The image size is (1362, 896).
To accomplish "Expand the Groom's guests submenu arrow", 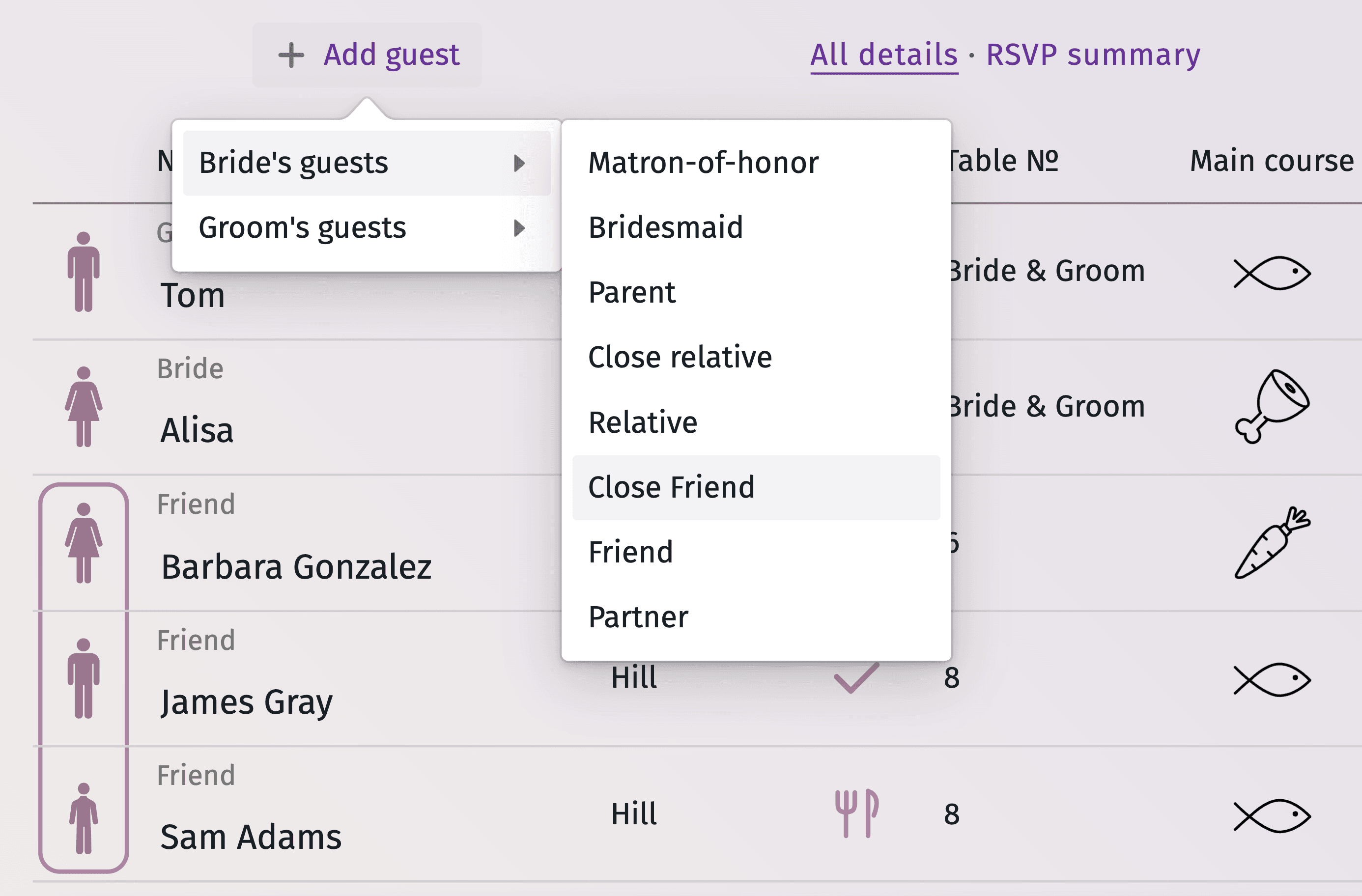I will [519, 228].
